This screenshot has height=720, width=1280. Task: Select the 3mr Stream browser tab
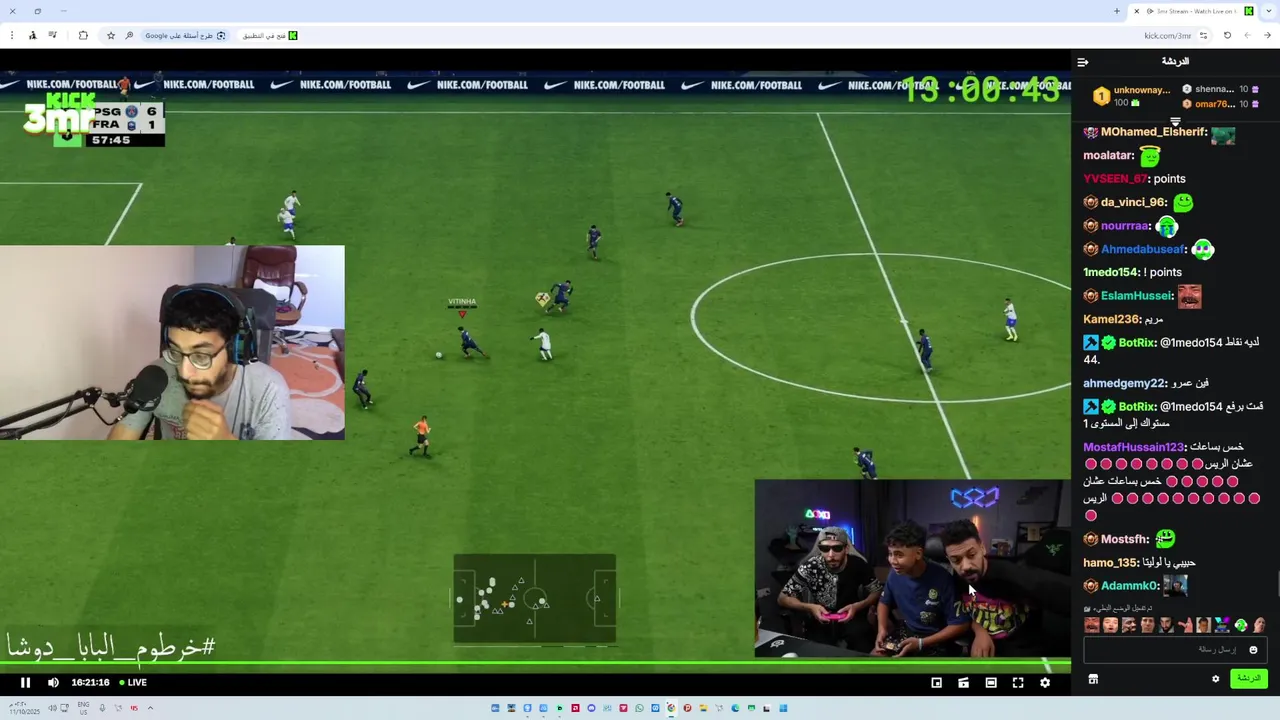(1195, 11)
